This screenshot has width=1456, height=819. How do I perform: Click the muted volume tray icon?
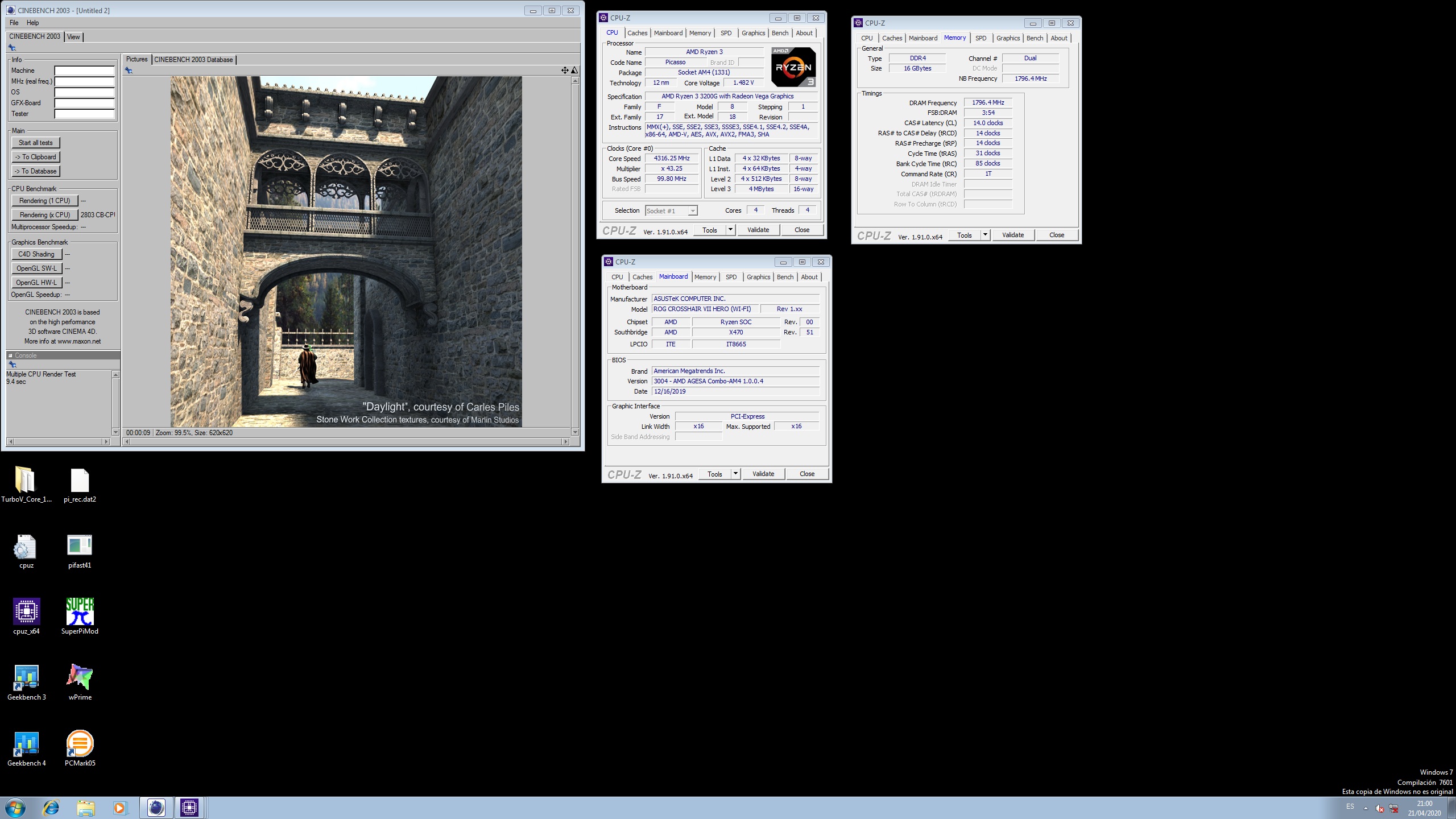click(x=1379, y=808)
